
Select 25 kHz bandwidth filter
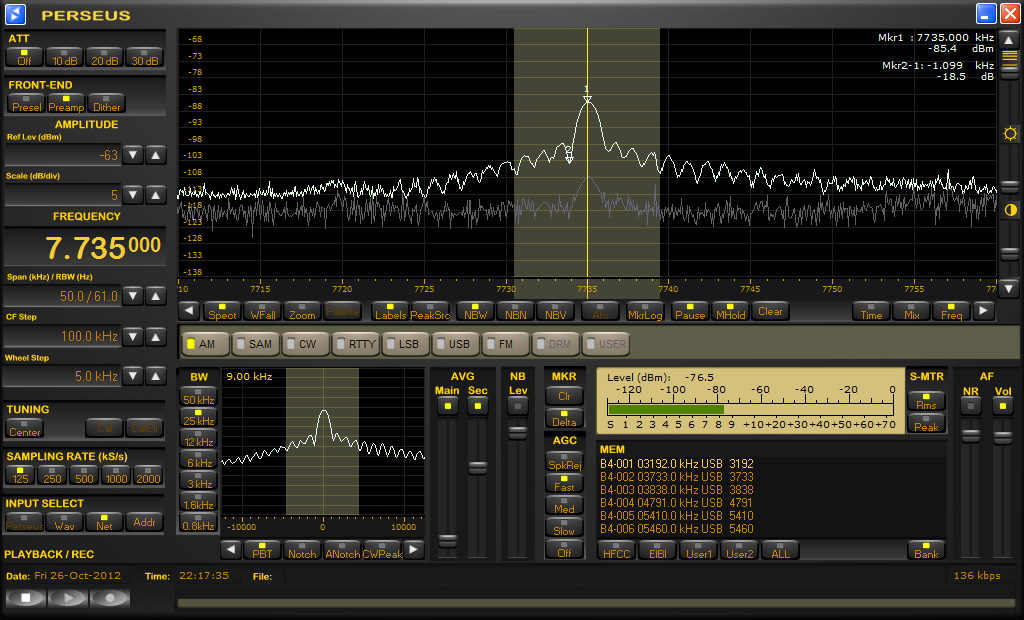pyautogui.click(x=199, y=417)
